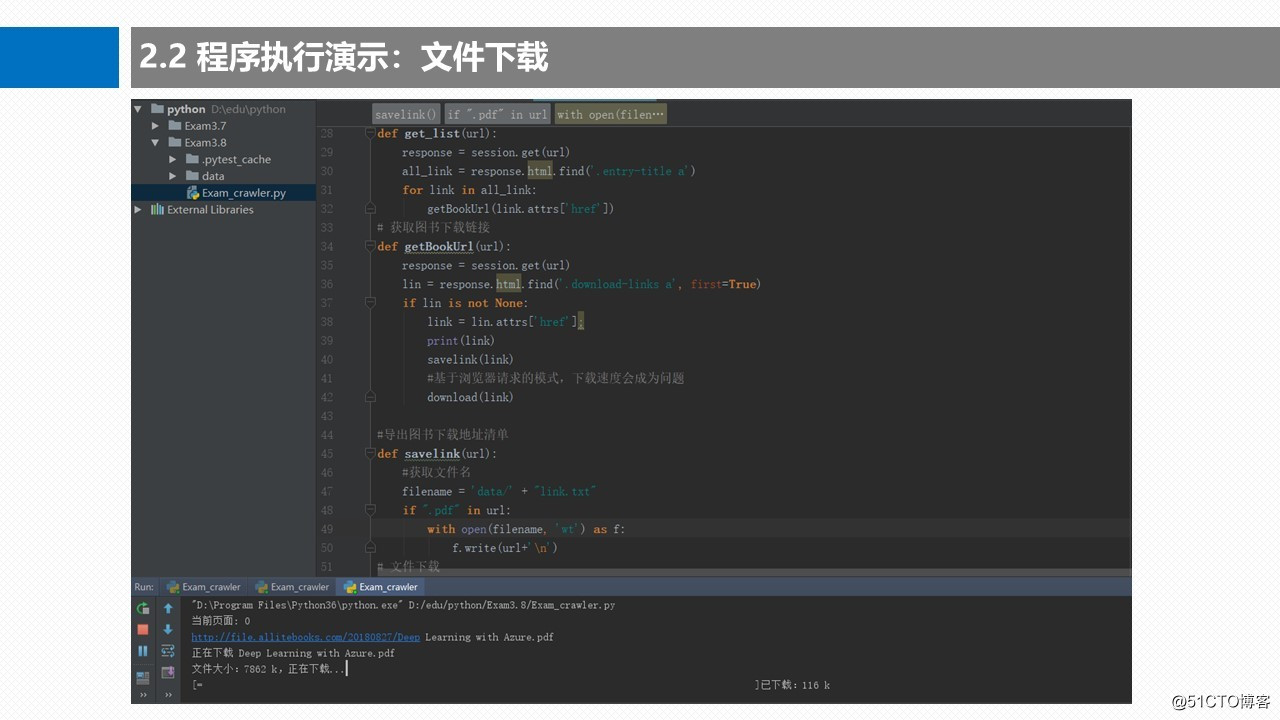This screenshot has height=720, width=1280.
Task: Click the console line '当前页面: 0'
Action: (221, 621)
